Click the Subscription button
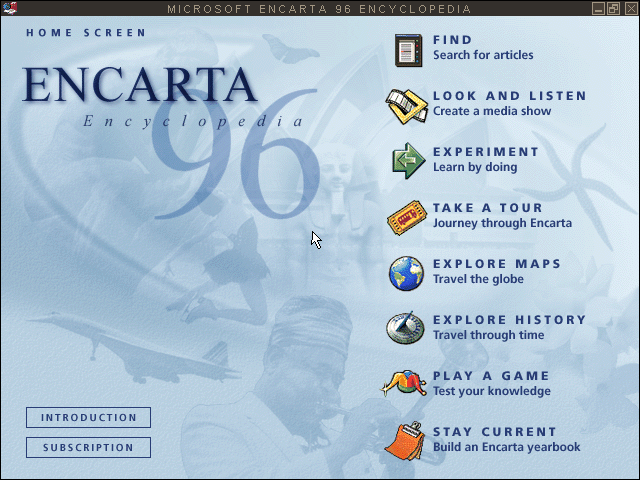The height and width of the screenshot is (480, 640). [x=89, y=448]
